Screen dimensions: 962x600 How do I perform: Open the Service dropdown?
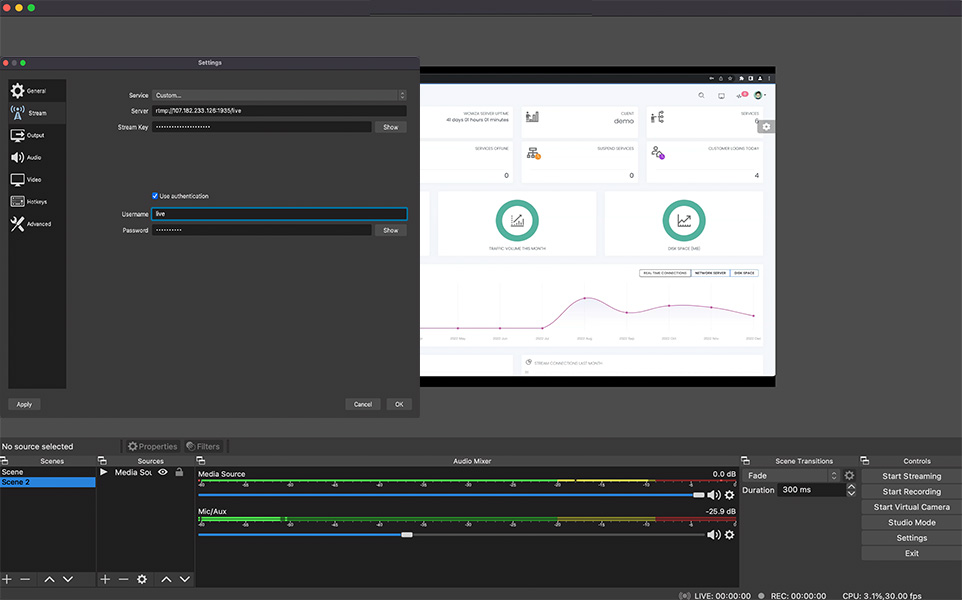pos(278,95)
